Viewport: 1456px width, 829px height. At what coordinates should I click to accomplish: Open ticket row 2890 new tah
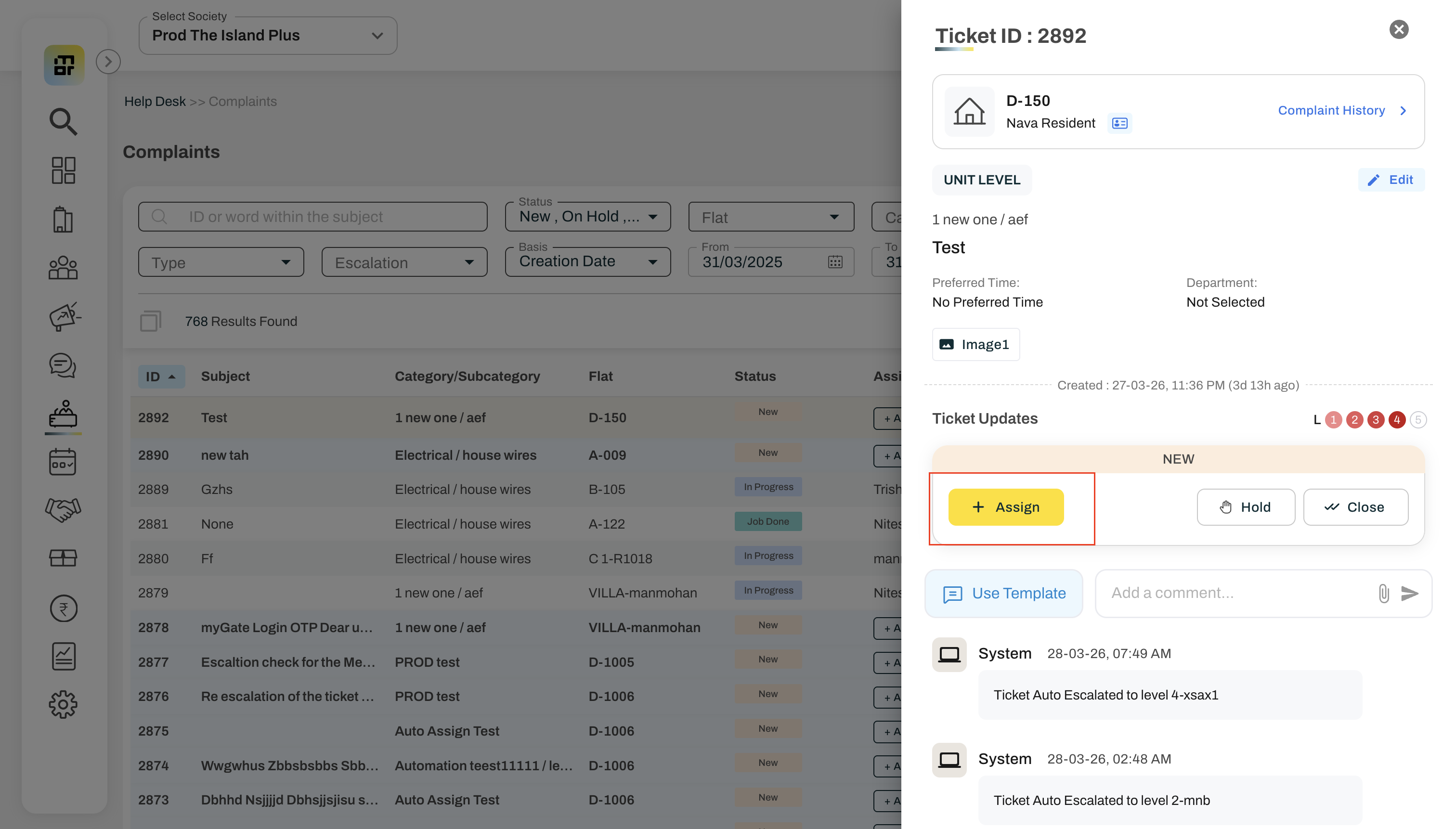pyautogui.click(x=515, y=455)
